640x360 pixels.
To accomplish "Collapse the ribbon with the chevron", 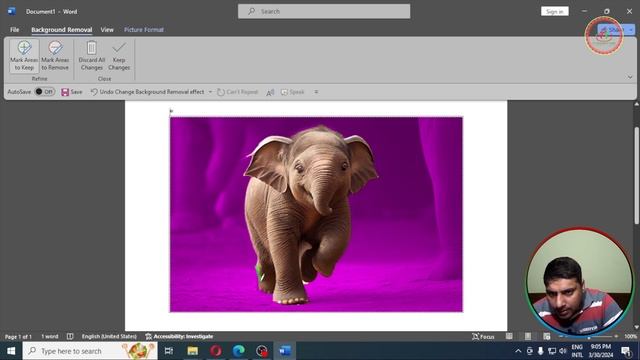I will [630, 77].
